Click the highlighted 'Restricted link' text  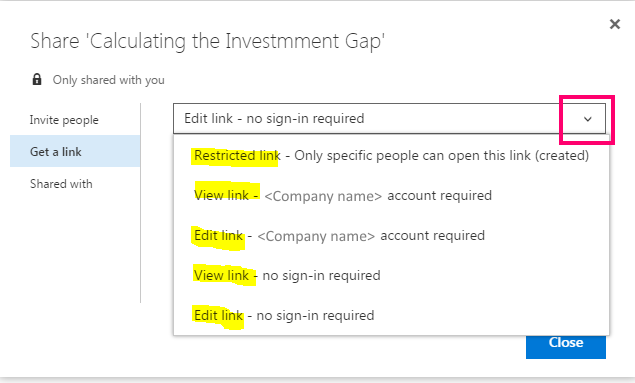coord(237,155)
